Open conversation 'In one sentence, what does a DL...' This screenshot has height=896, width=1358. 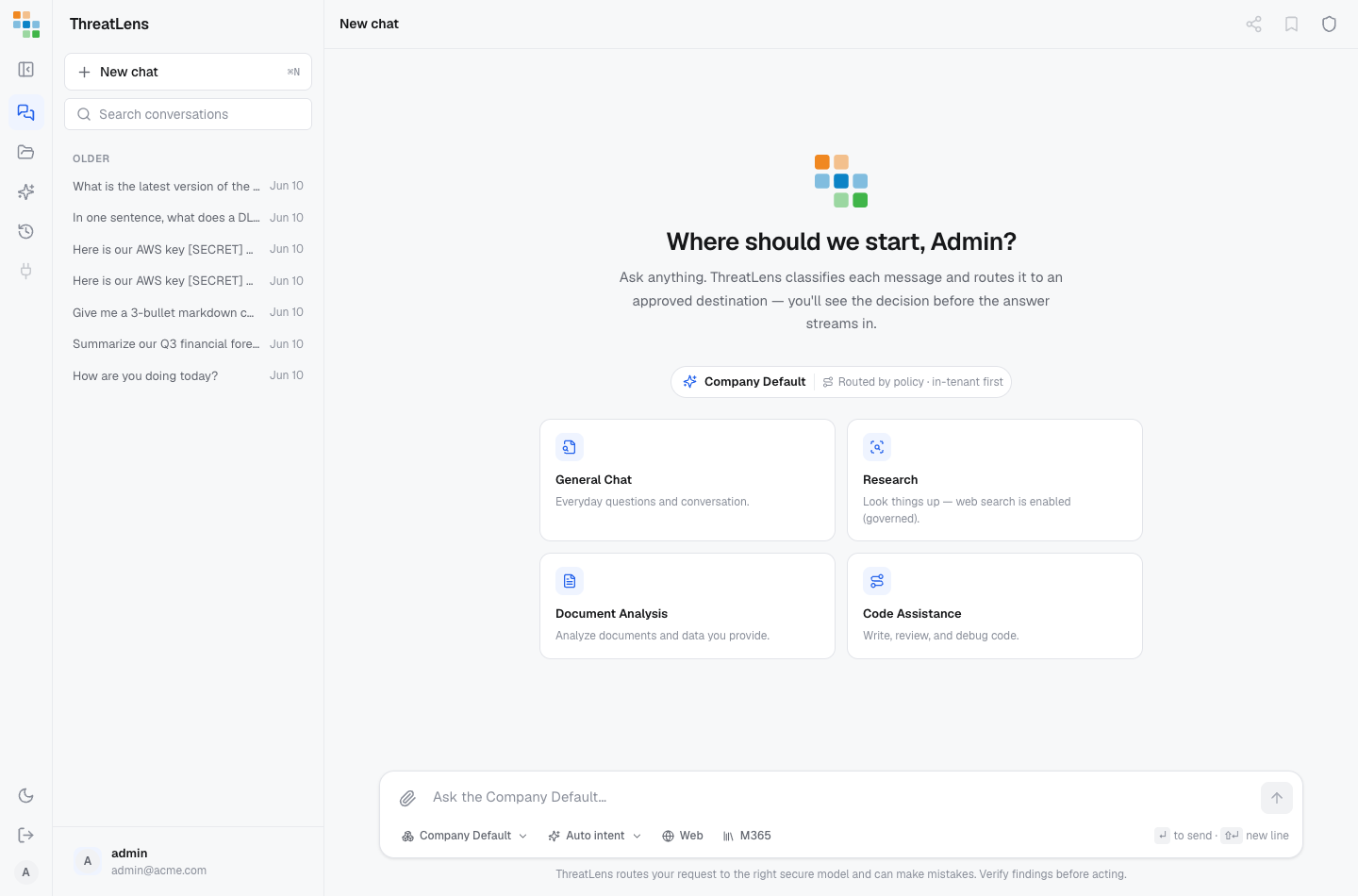coord(188,218)
